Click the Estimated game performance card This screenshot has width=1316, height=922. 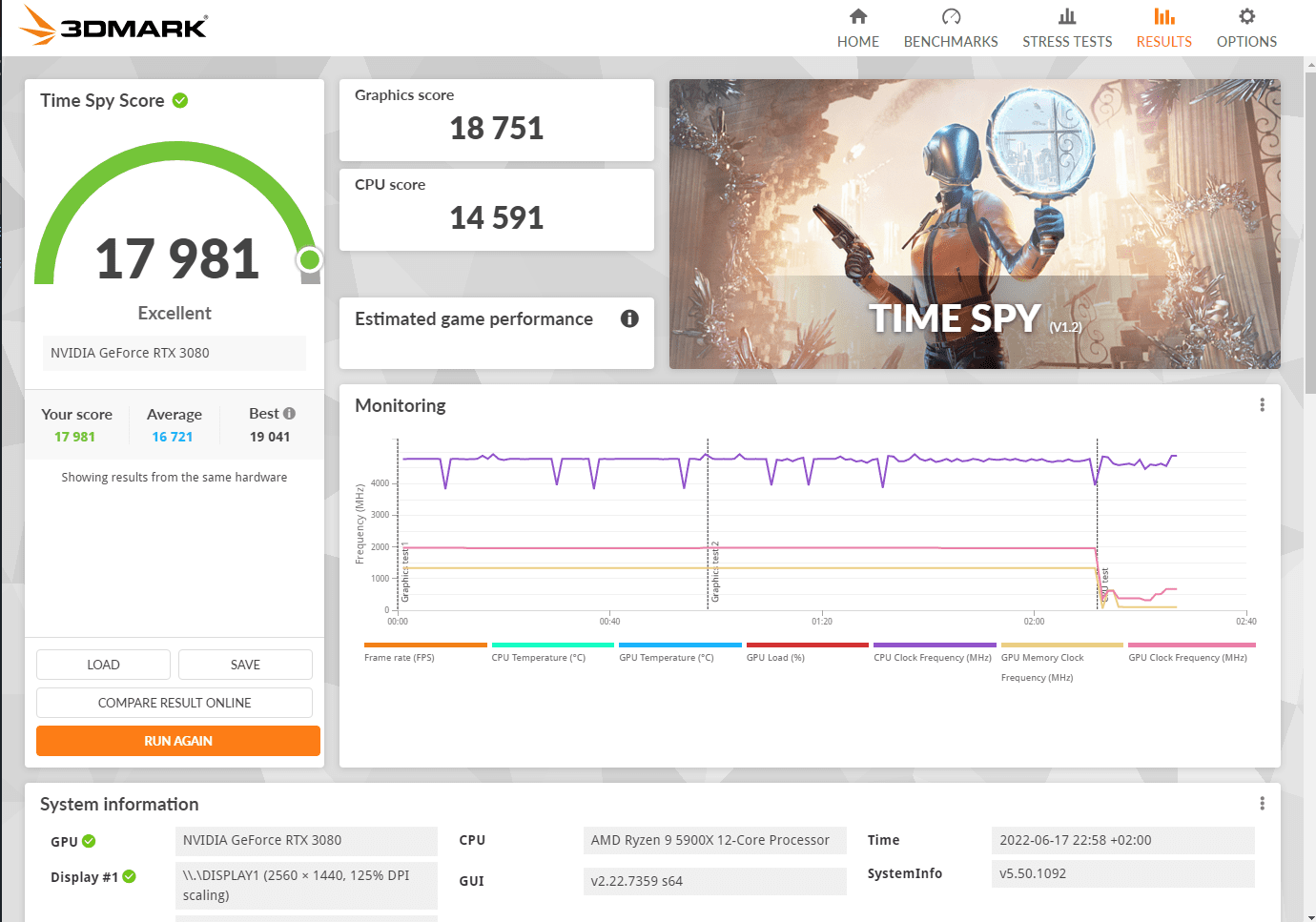[x=497, y=333]
